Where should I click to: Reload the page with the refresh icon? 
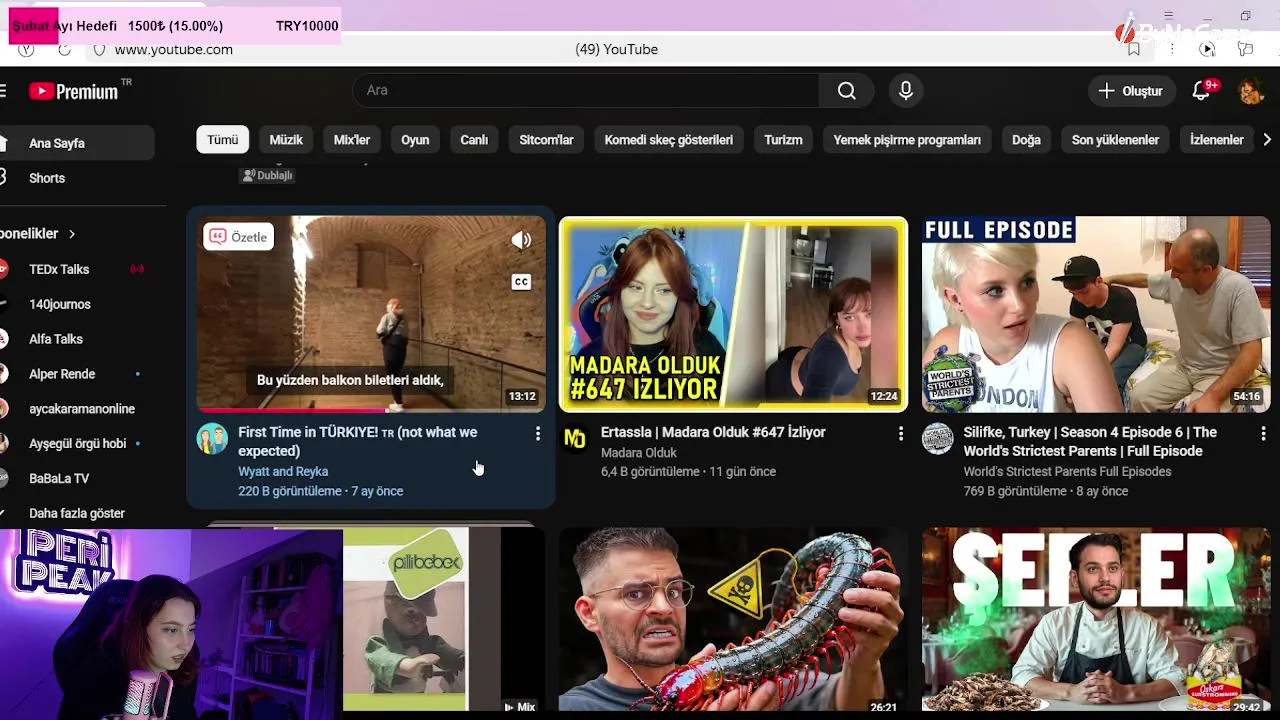click(x=64, y=49)
